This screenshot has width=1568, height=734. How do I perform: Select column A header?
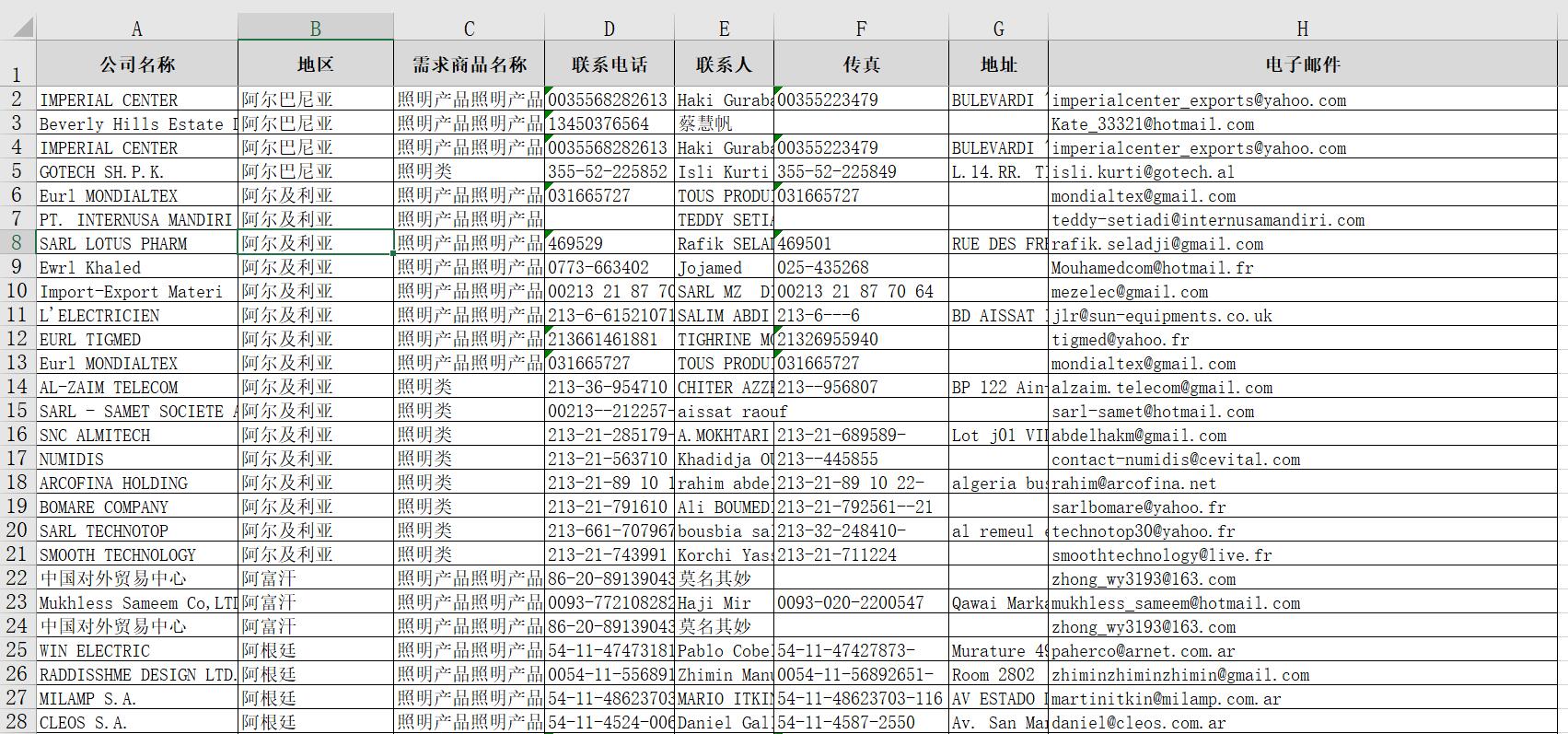tap(136, 28)
